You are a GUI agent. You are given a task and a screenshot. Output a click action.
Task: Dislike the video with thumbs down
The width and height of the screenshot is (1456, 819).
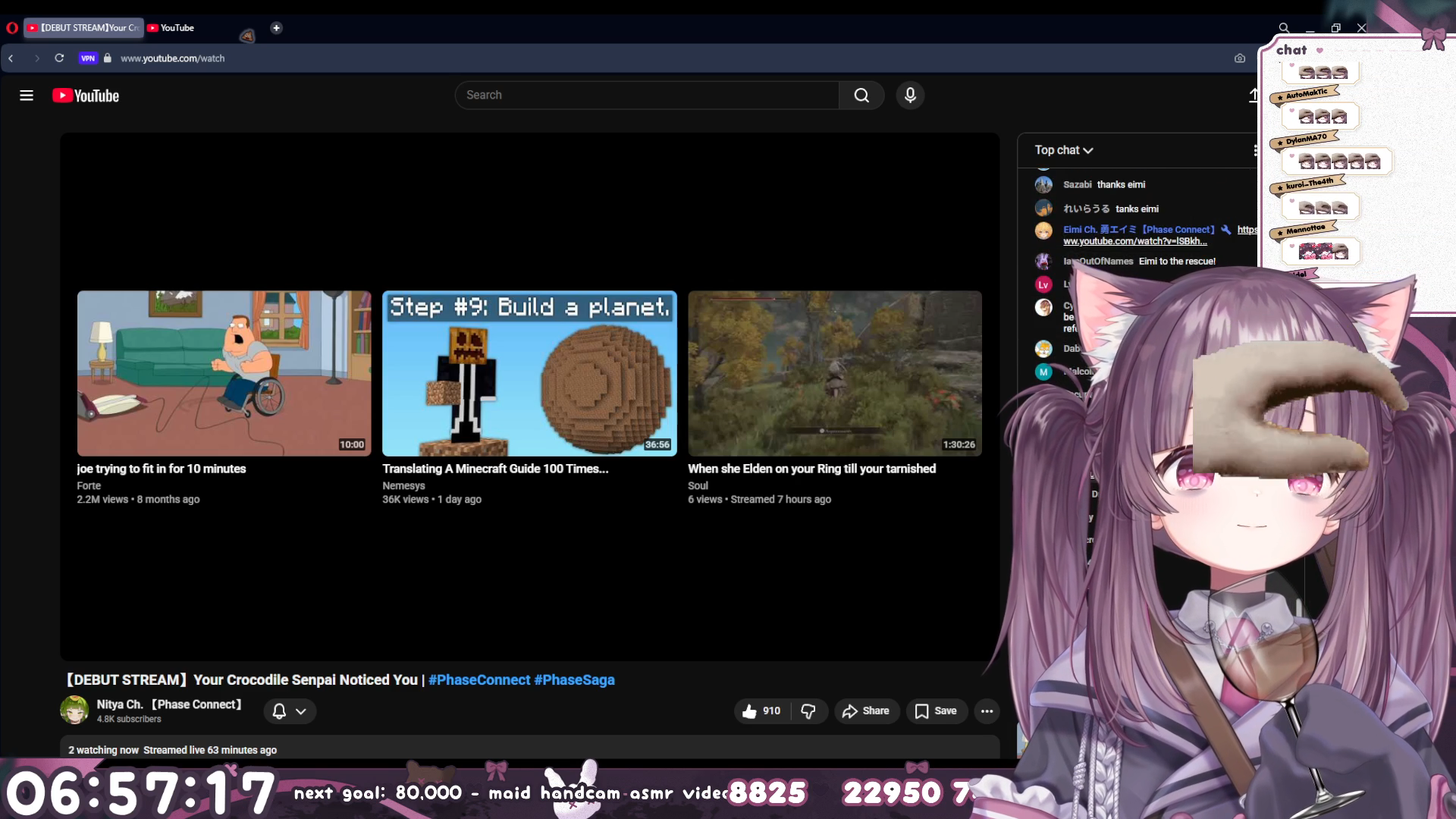click(x=808, y=711)
